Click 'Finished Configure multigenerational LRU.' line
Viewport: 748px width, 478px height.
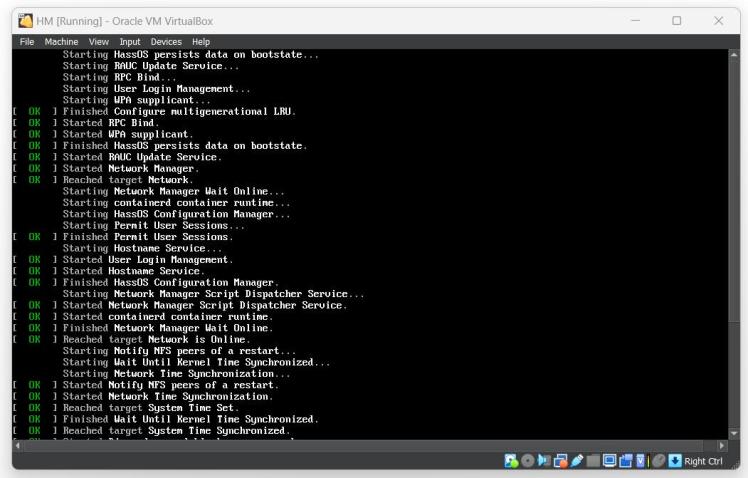(179, 112)
